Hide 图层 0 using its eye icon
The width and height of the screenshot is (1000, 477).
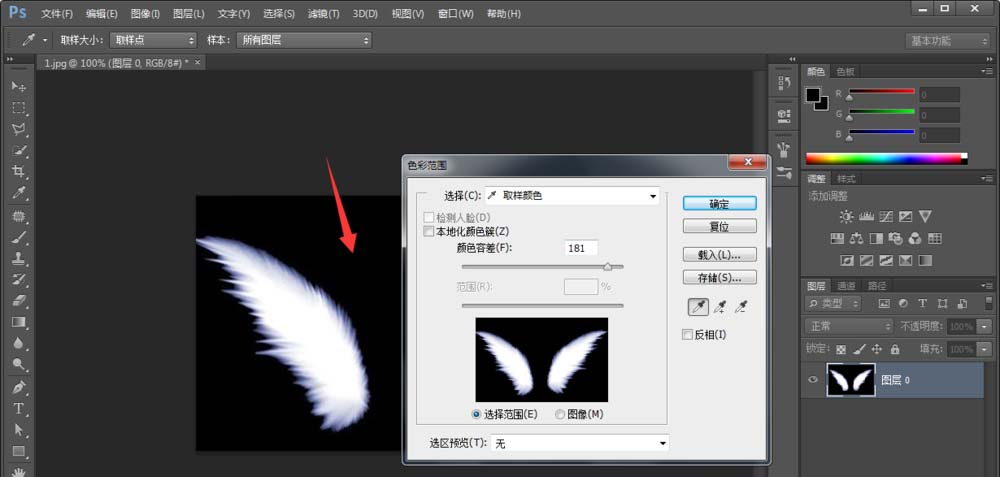click(x=813, y=380)
